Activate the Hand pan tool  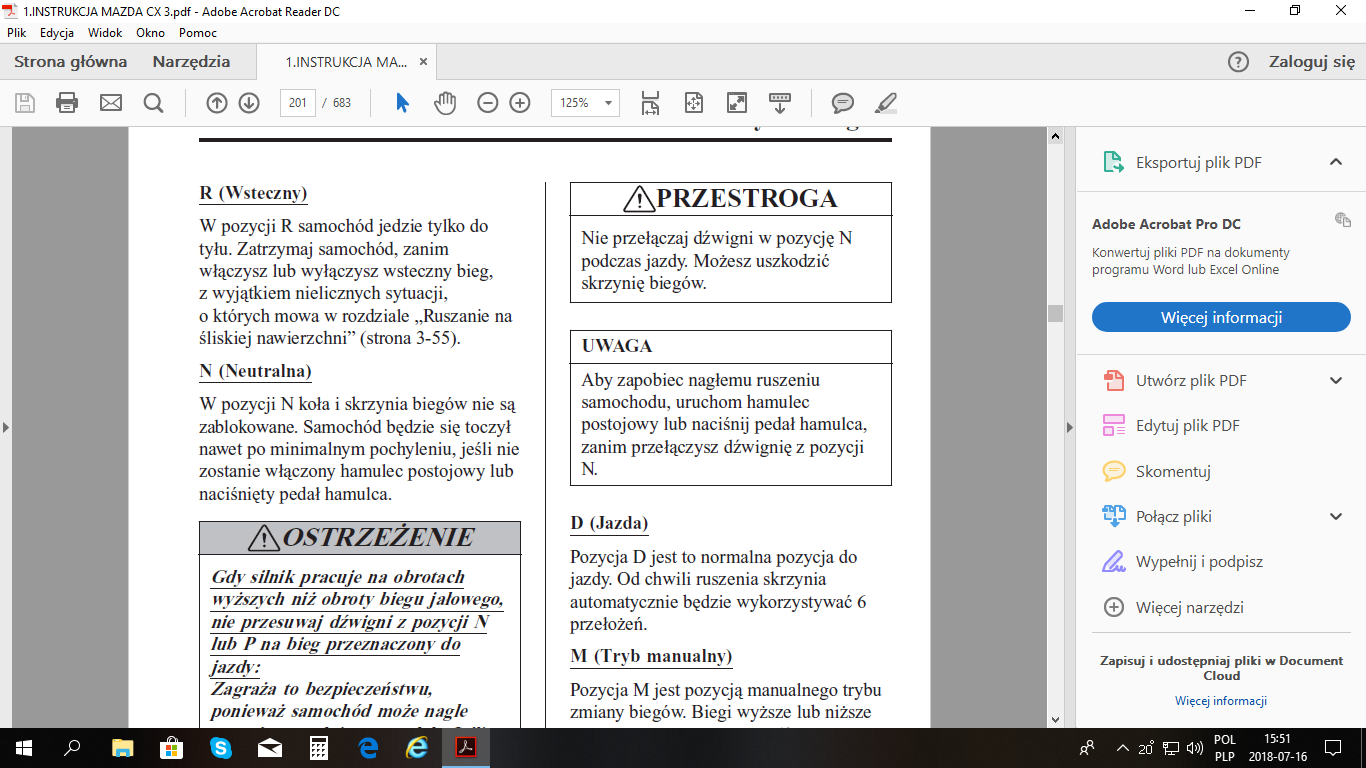tap(445, 103)
